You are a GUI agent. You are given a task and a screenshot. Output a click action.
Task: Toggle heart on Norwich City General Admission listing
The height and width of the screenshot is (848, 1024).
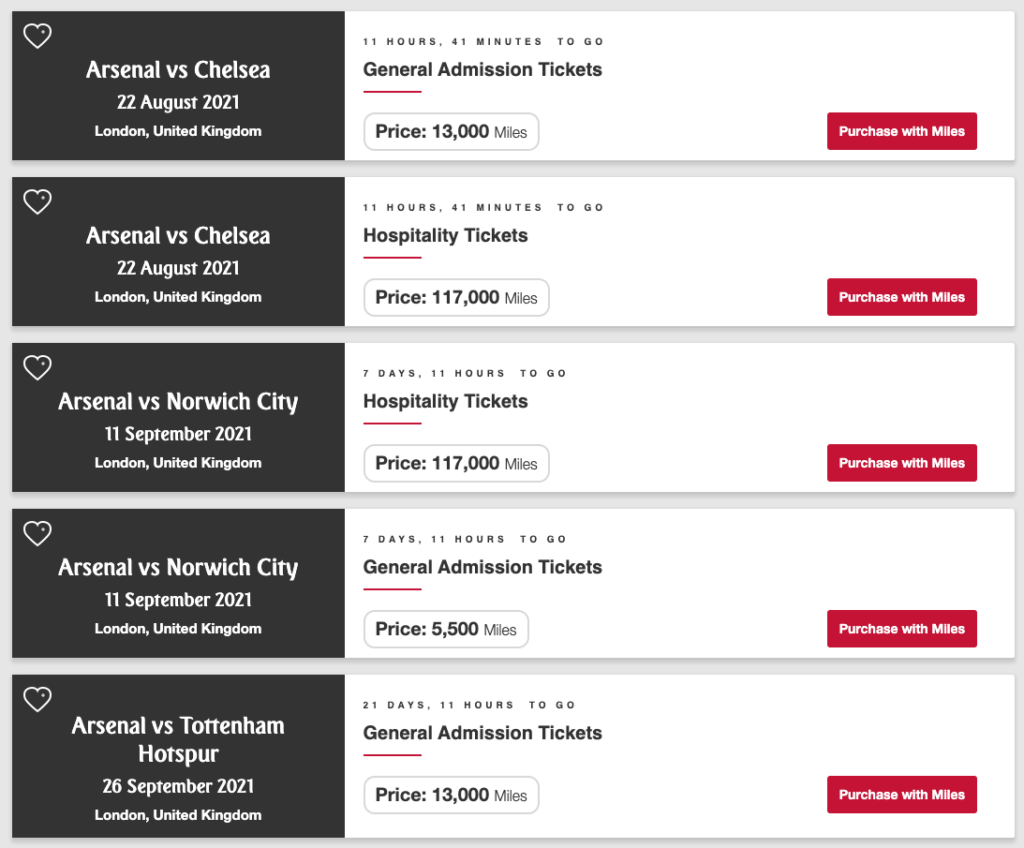[37, 534]
